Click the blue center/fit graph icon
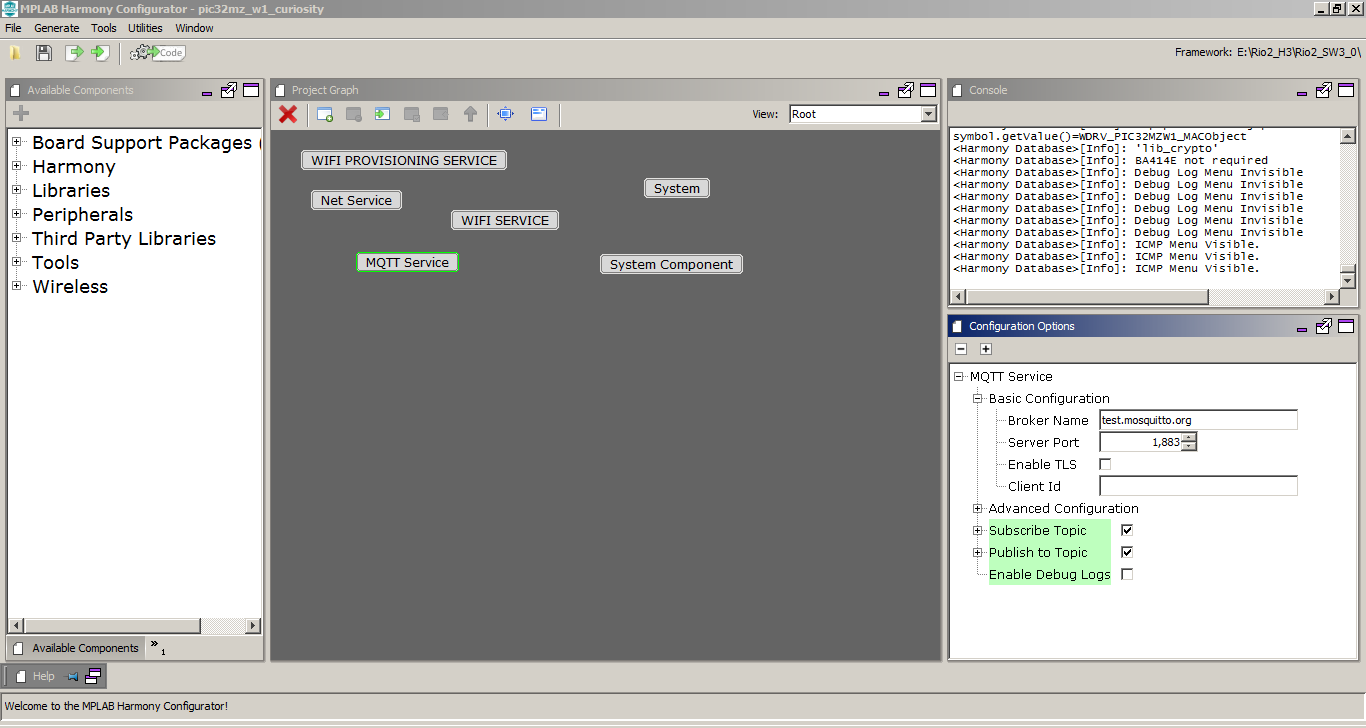The image size is (1366, 728). tap(506, 114)
